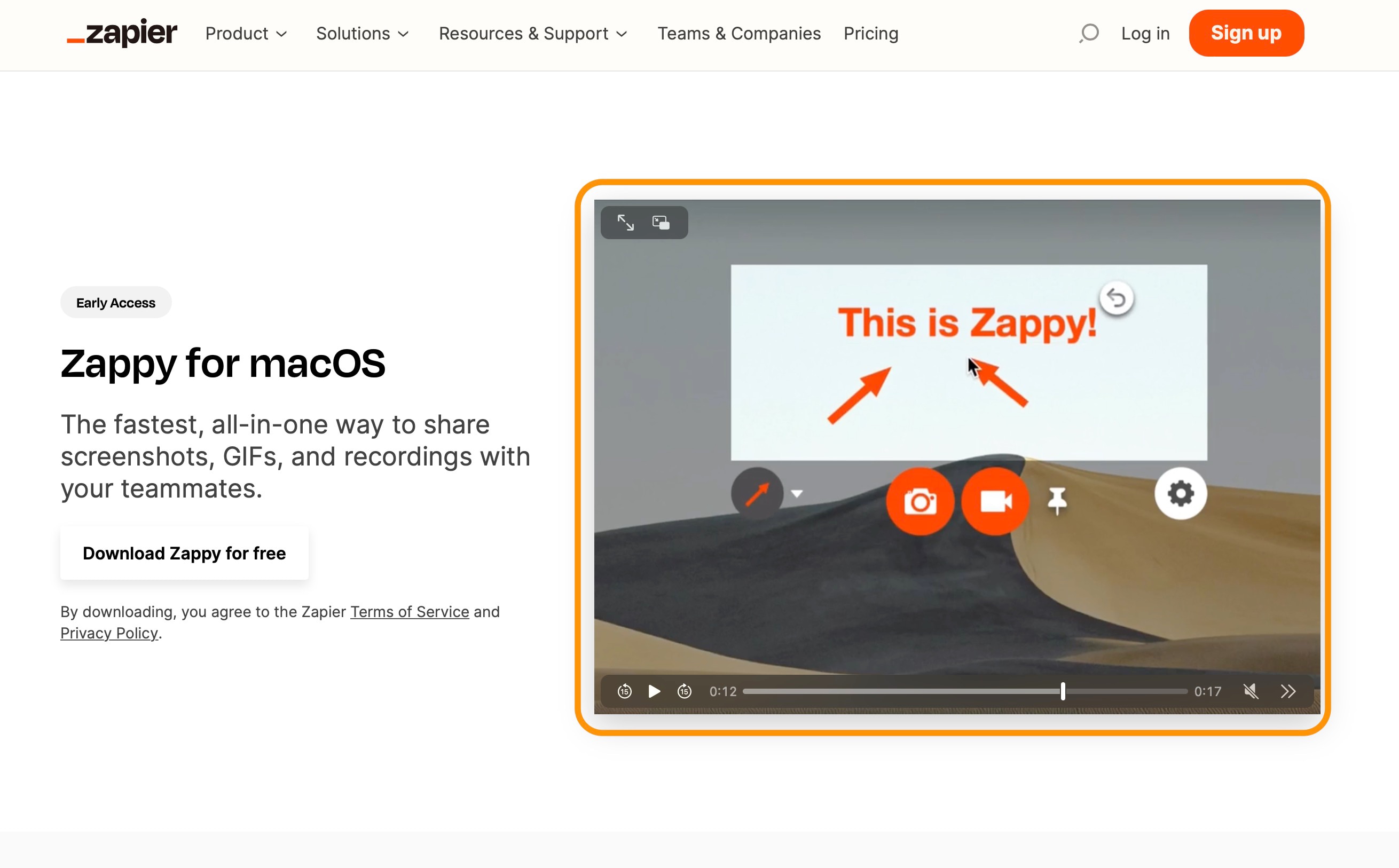Click the 0:17 remaining time
Image resolution: width=1399 pixels, height=868 pixels.
pyautogui.click(x=1208, y=691)
